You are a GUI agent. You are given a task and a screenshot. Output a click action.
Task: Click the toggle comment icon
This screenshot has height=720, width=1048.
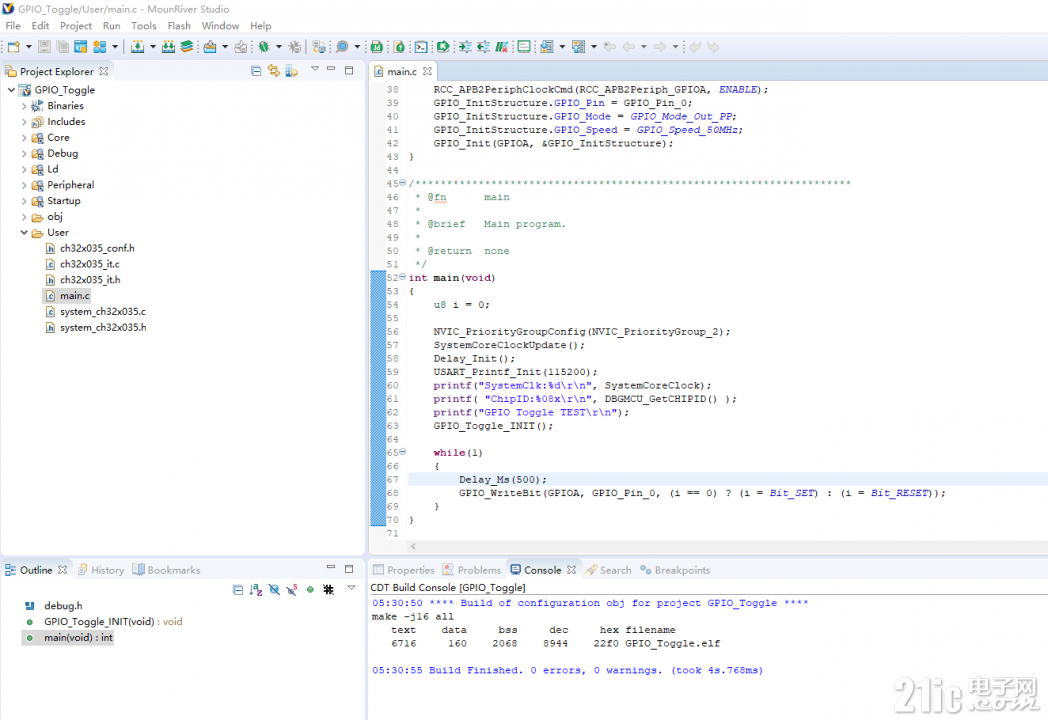pyautogui.click(x=501, y=47)
